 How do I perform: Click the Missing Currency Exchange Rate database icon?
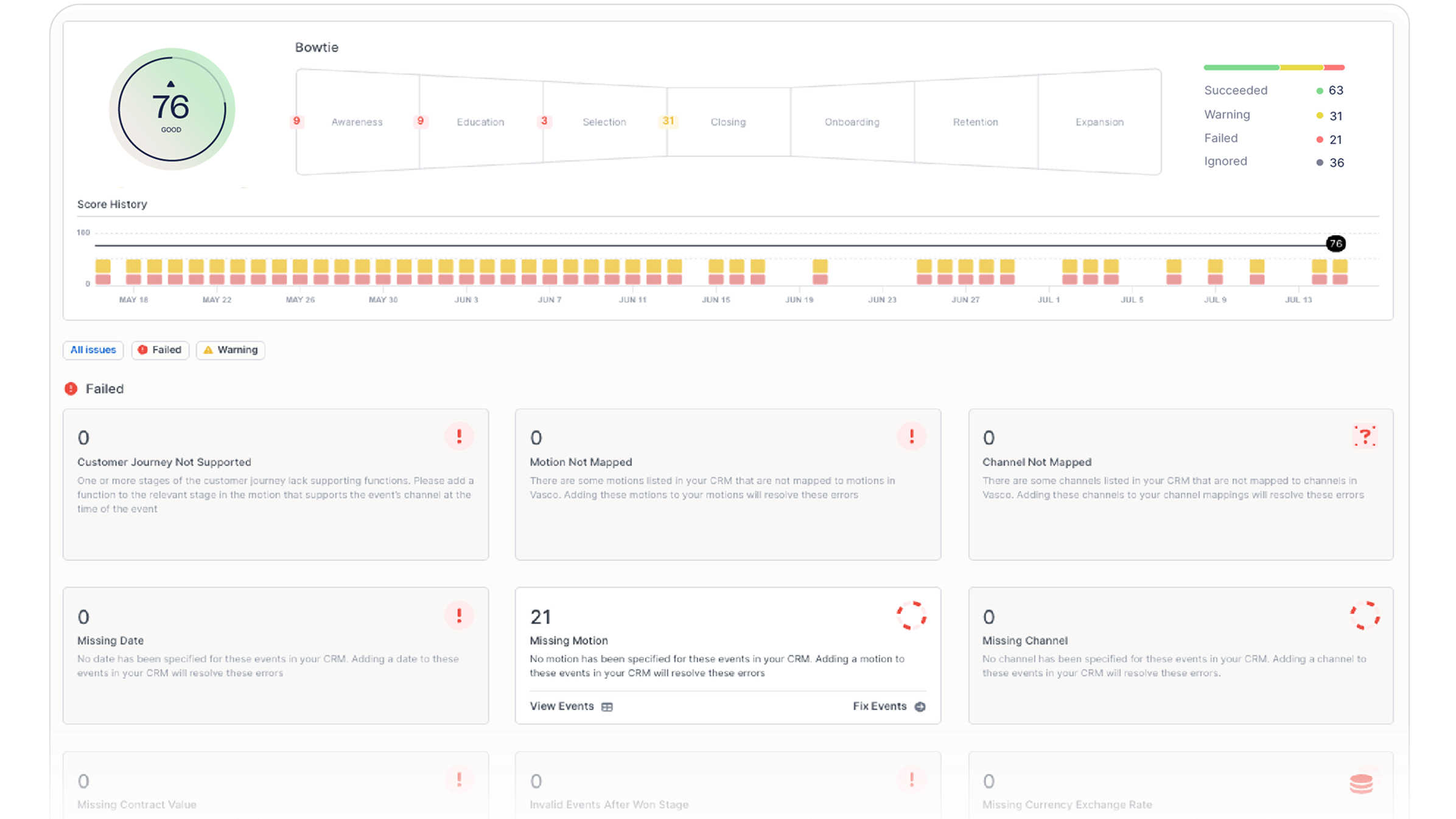[x=1362, y=783]
